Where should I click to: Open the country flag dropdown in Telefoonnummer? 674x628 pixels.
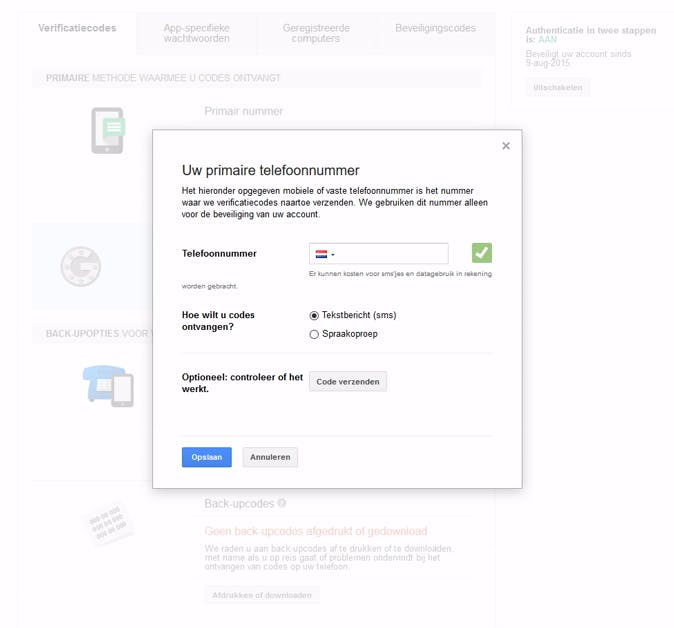325,254
